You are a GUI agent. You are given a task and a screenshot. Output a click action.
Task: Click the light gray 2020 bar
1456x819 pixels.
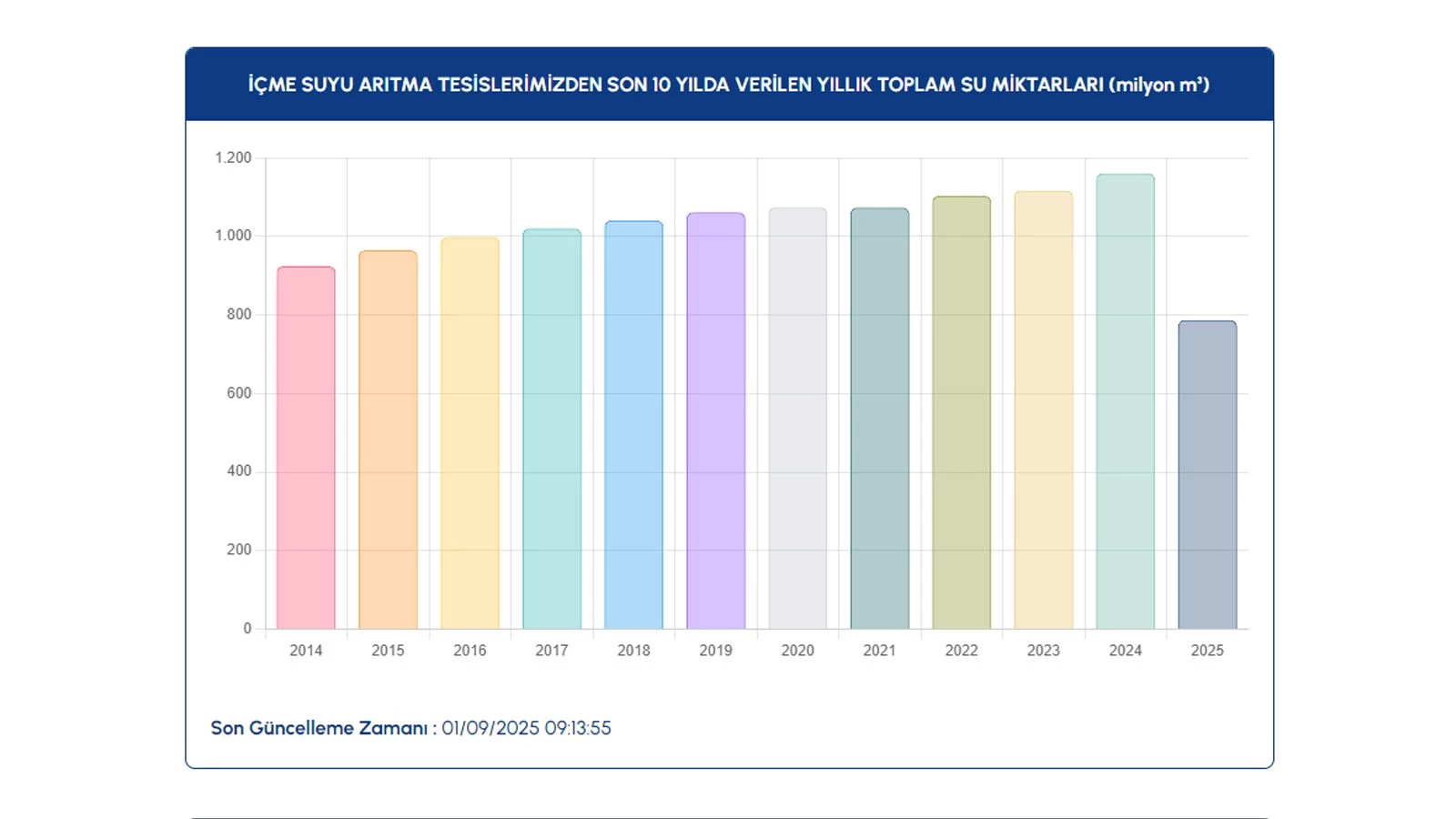(x=797, y=419)
